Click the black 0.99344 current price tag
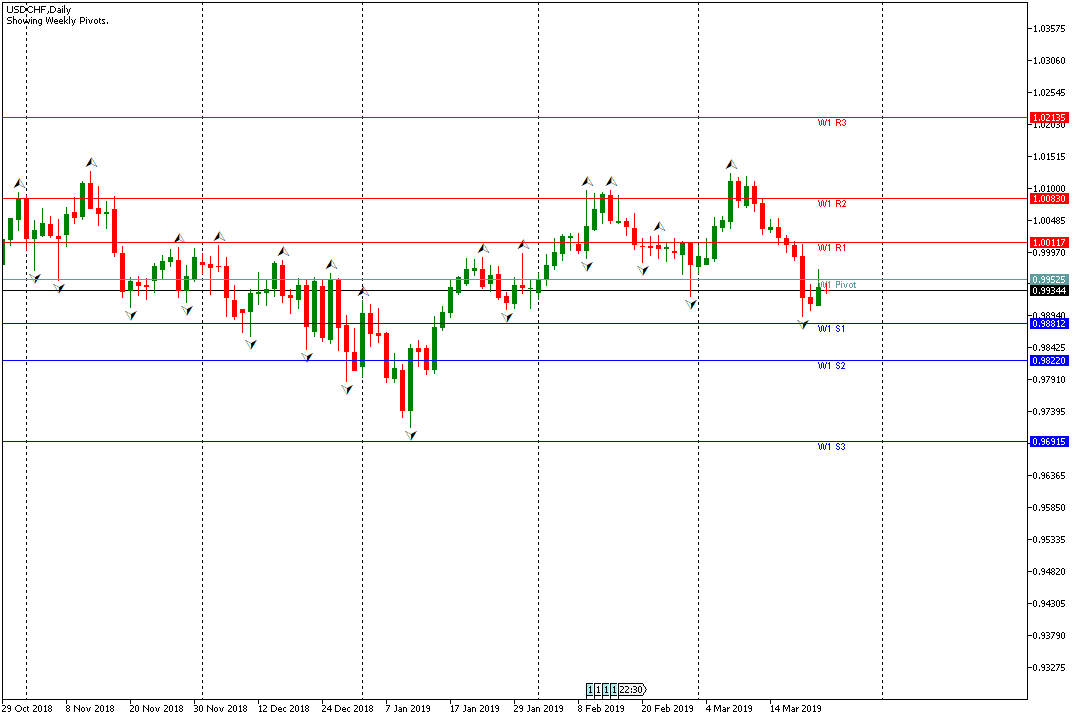 [1049, 290]
